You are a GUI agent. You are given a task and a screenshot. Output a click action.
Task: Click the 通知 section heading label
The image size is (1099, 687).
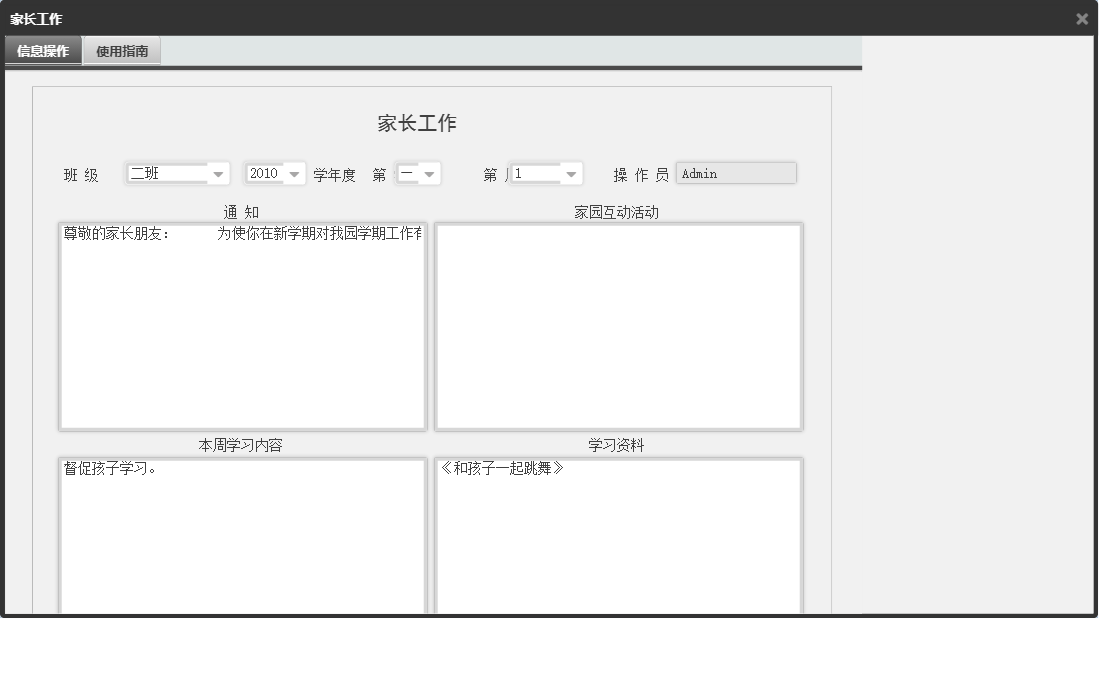[x=243, y=211]
